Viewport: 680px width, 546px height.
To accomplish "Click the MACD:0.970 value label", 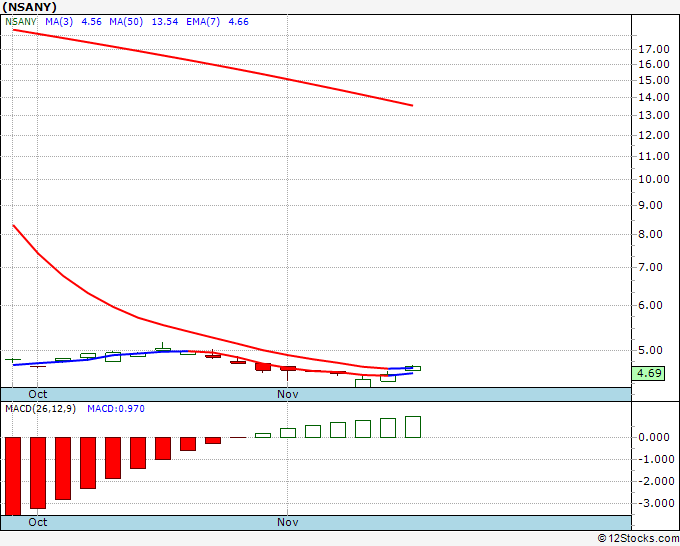I will point(116,409).
